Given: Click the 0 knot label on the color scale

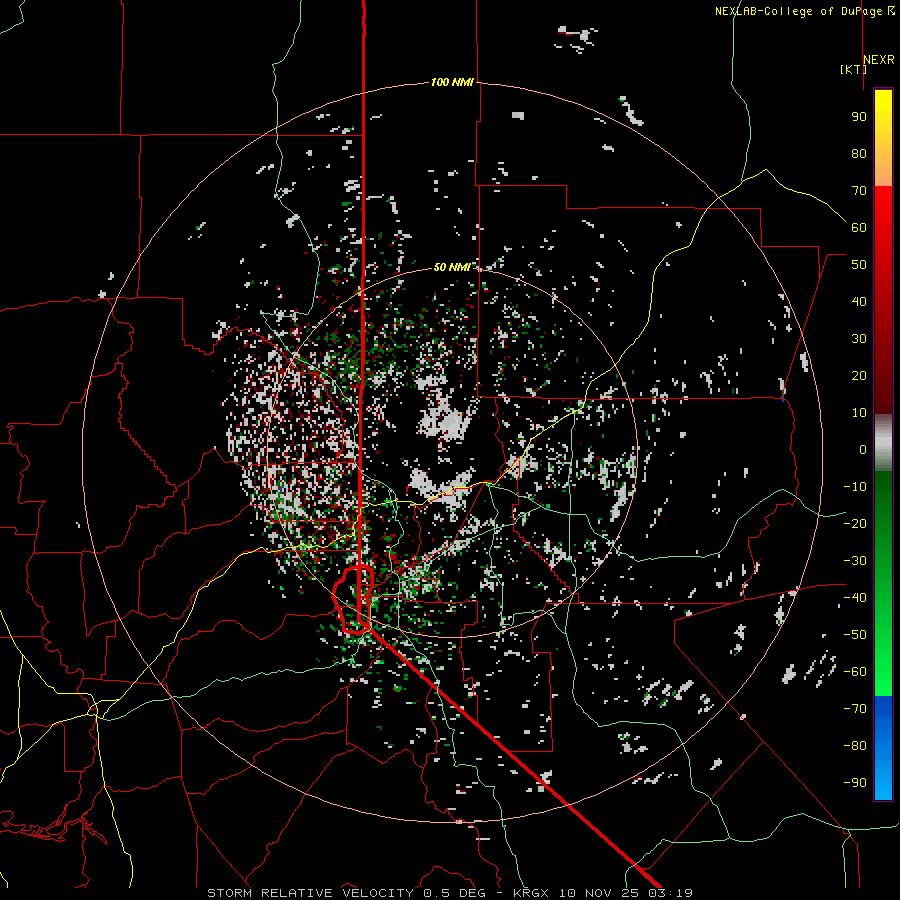Looking at the screenshot, I should [863, 450].
